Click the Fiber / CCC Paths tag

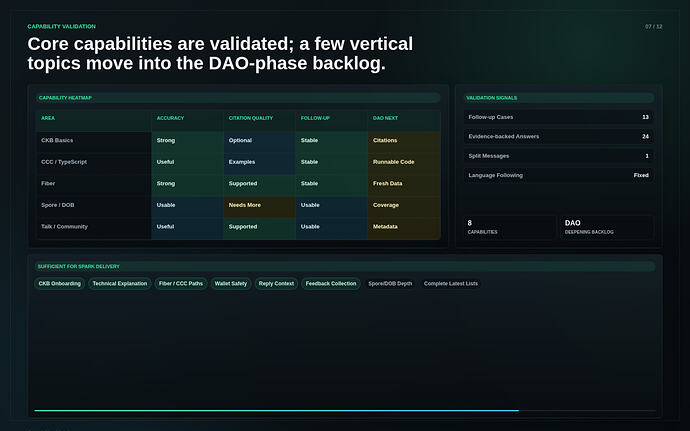pos(181,284)
